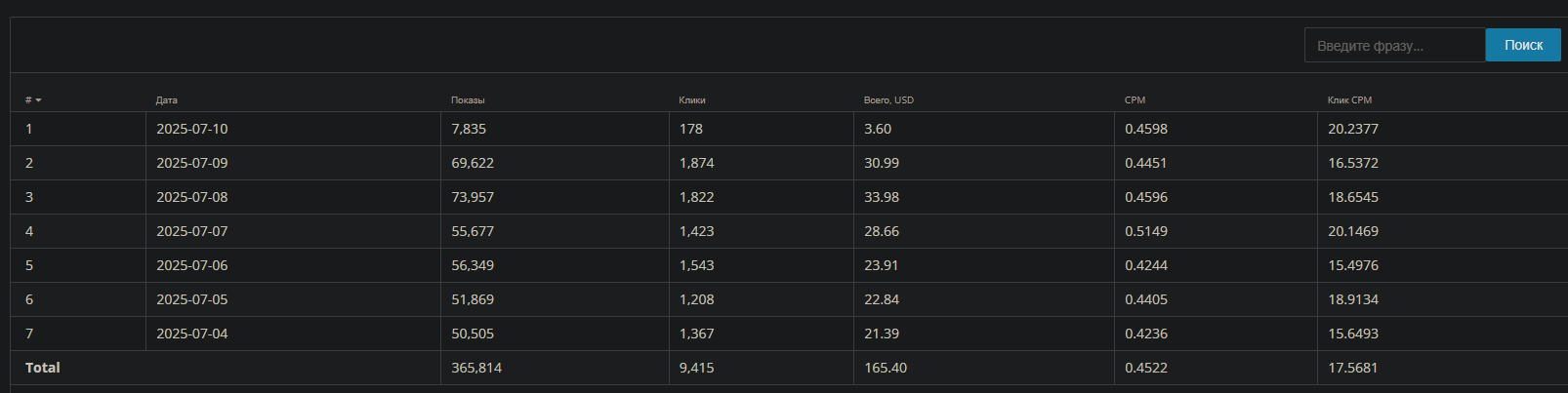Image resolution: width=1568 pixels, height=393 pixels.
Task: Select the Total row label
Action: (x=43, y=368)
